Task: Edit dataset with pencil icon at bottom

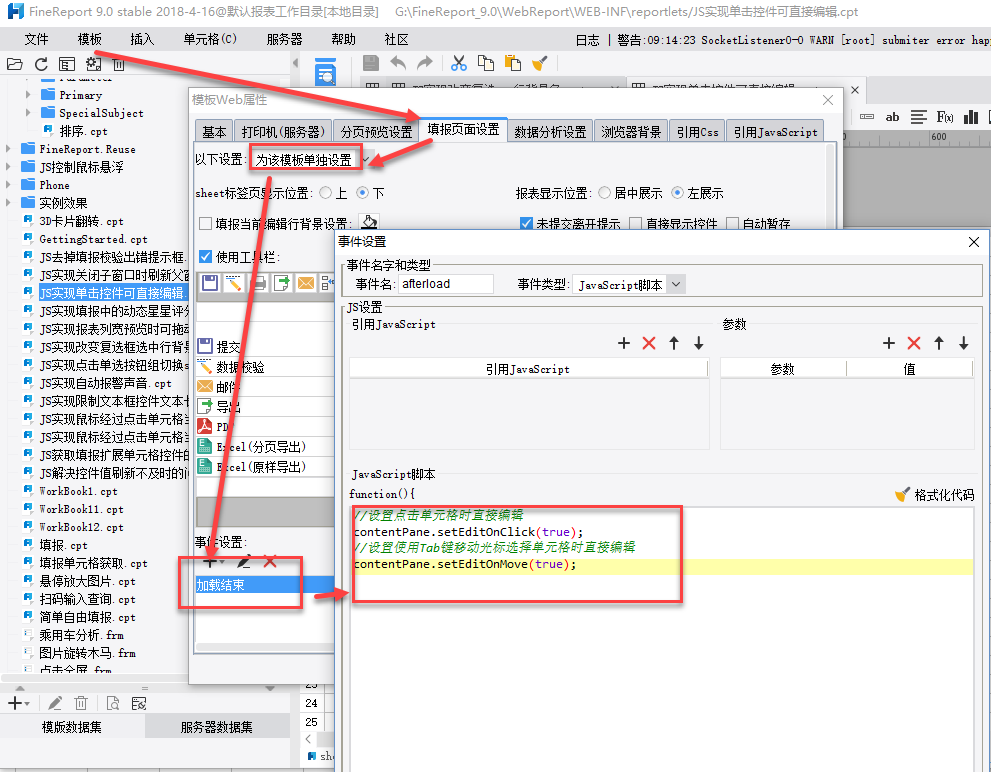Action: pos(55,703)
